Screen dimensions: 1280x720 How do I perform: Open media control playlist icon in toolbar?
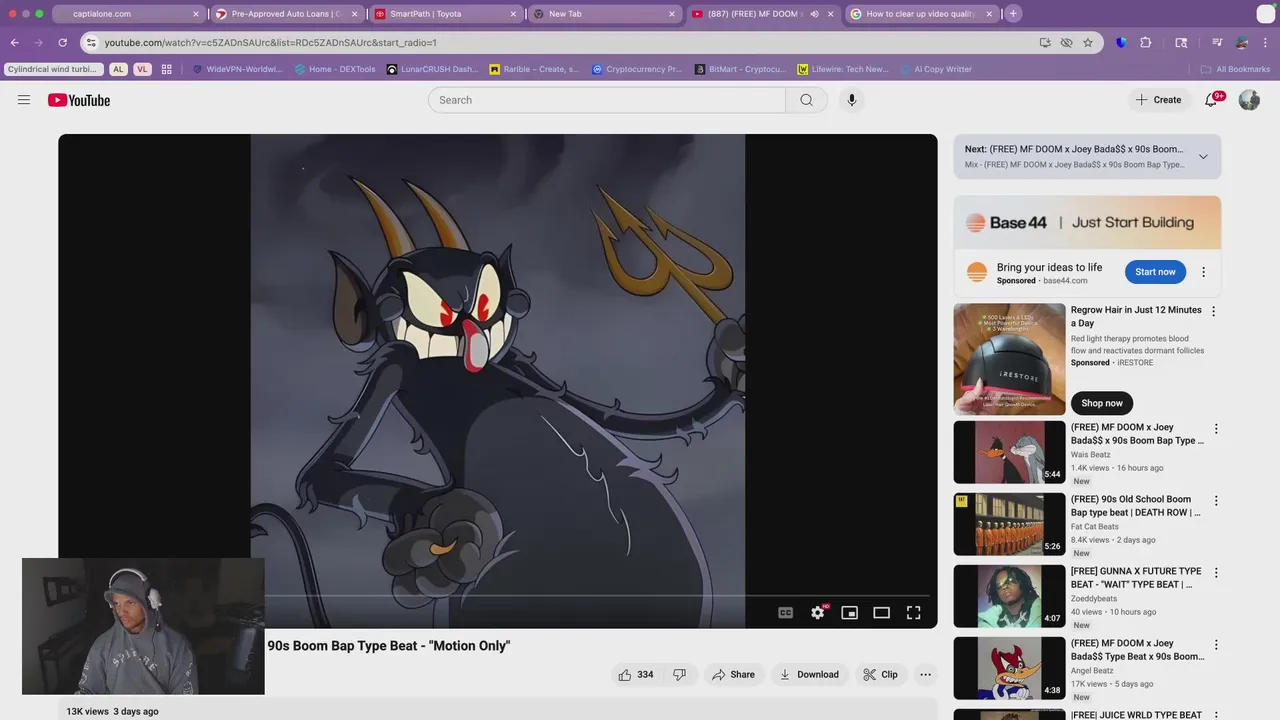[1217, 43]
